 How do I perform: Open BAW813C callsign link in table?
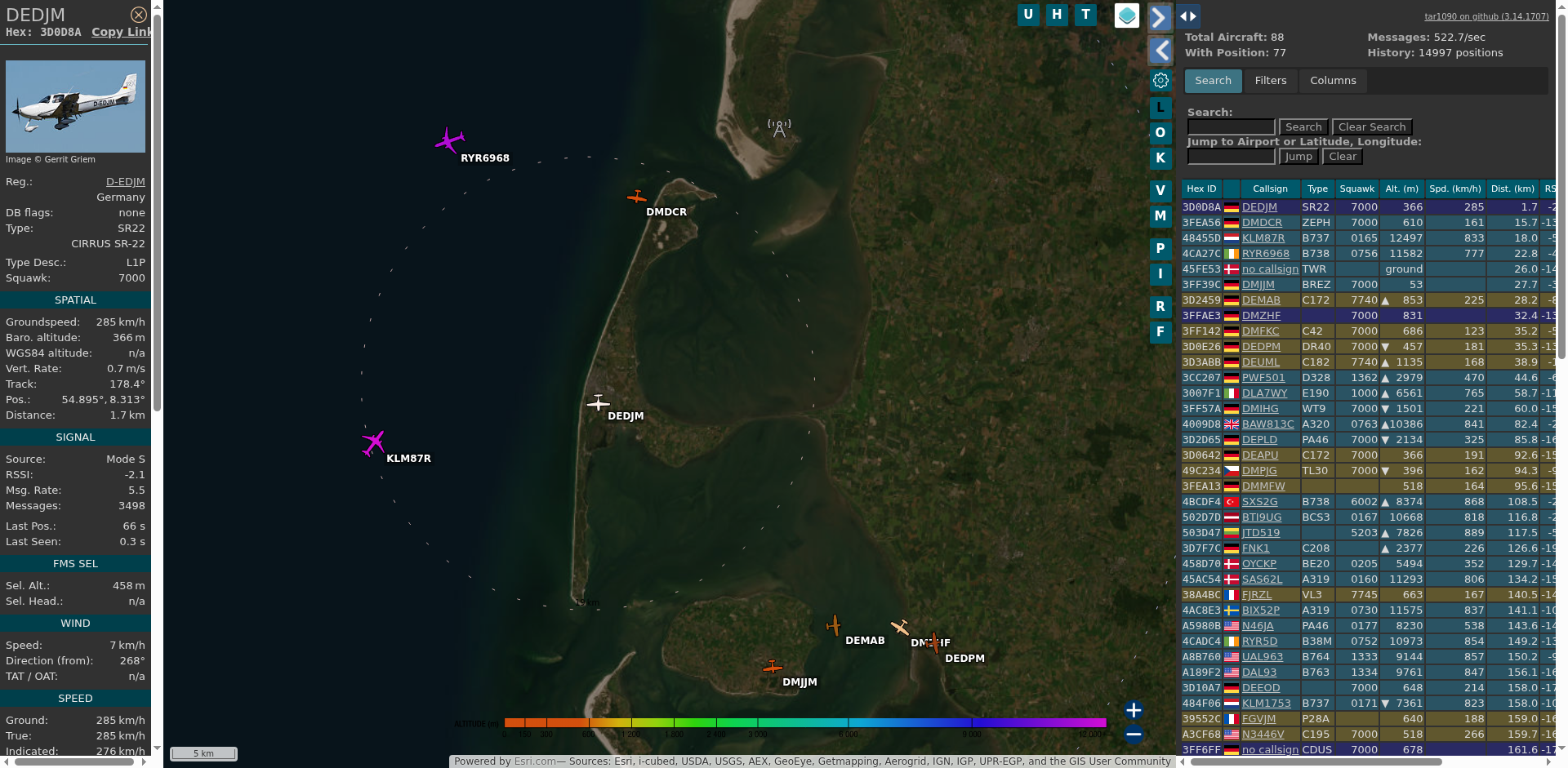pos(1267,424)
